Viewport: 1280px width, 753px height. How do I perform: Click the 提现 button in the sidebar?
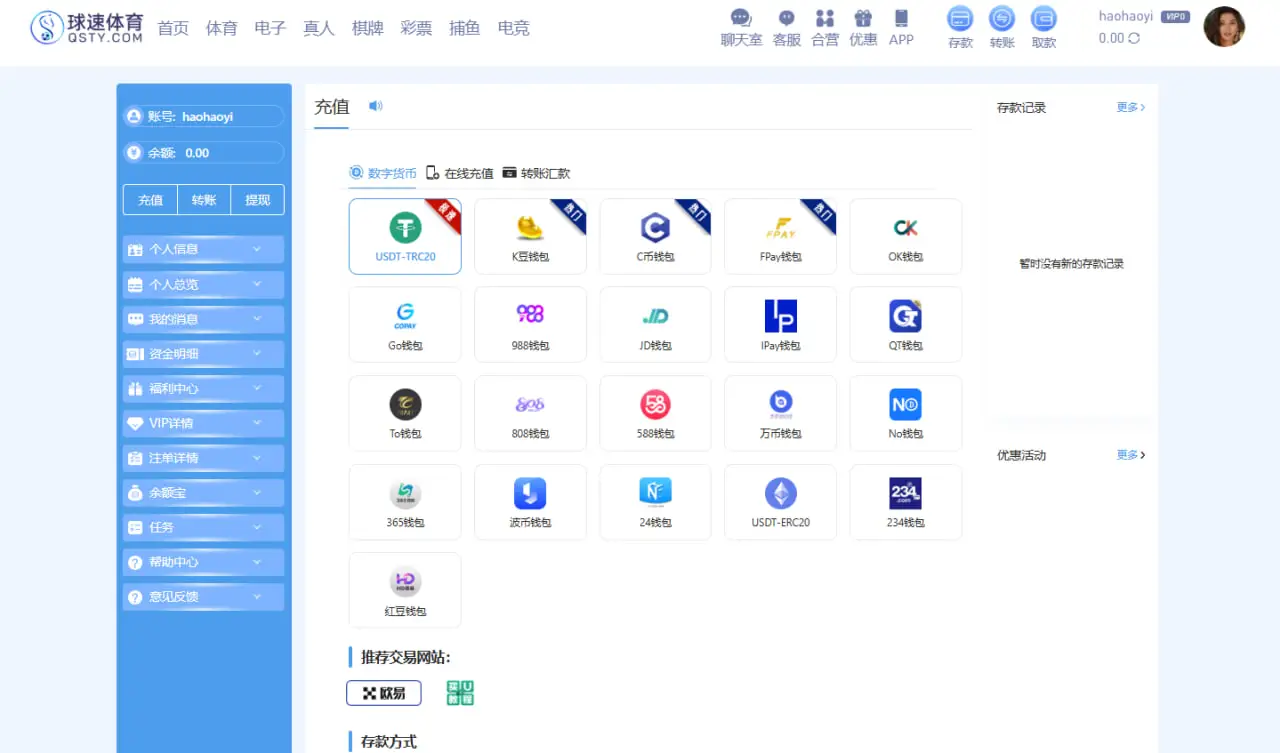tap(257, 200)
